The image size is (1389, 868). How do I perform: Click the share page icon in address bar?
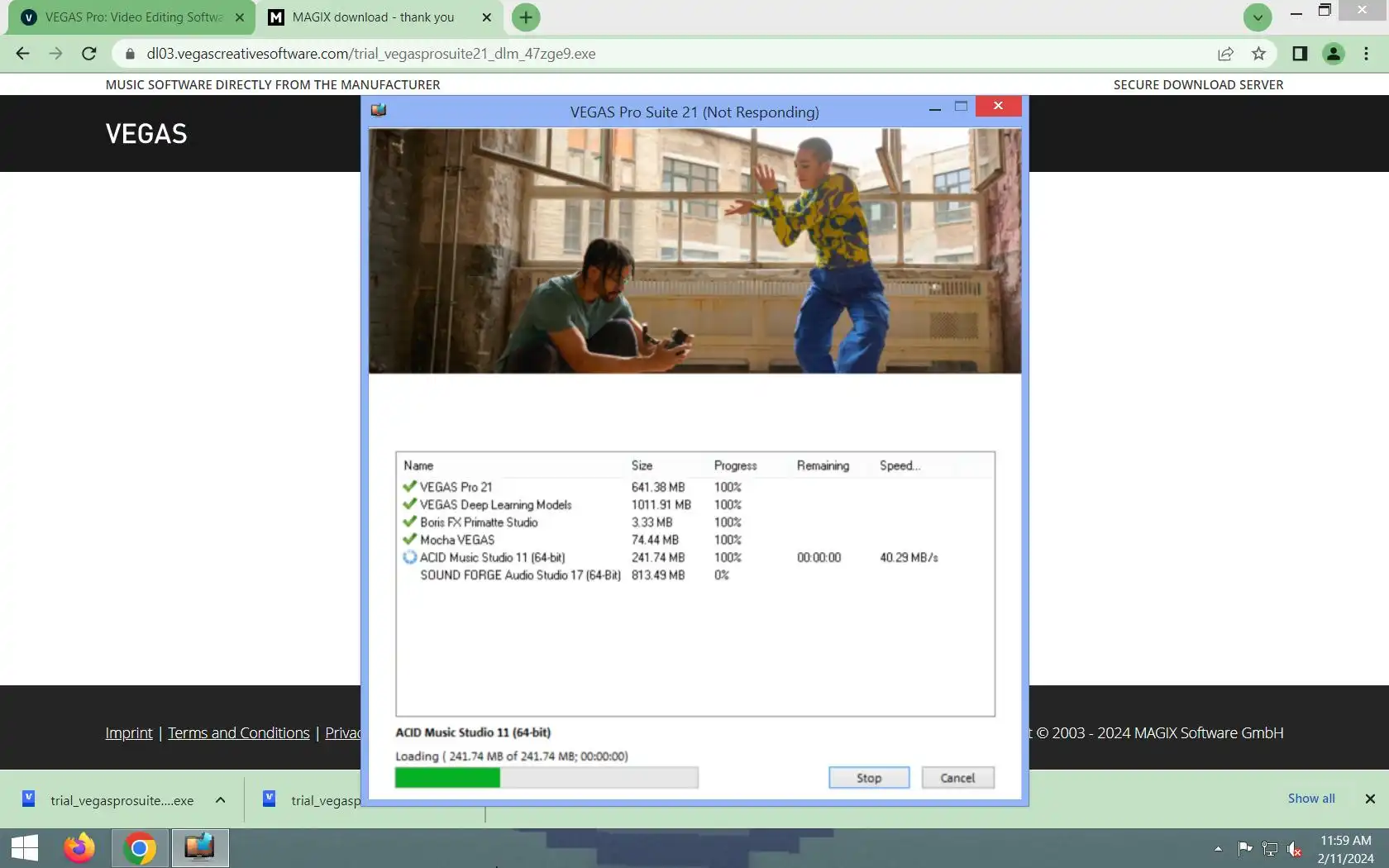(x=1225, y=54)
